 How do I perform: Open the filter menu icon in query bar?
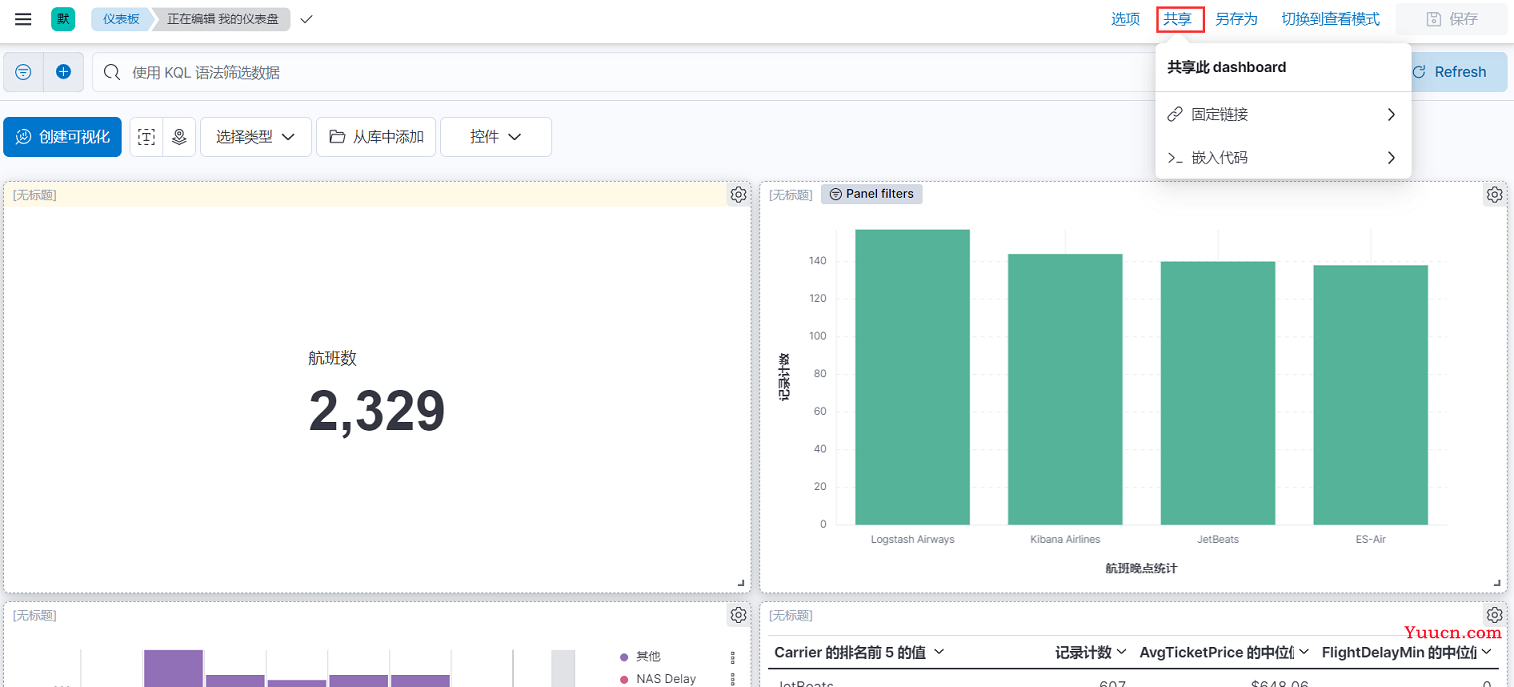pos(23,72)
